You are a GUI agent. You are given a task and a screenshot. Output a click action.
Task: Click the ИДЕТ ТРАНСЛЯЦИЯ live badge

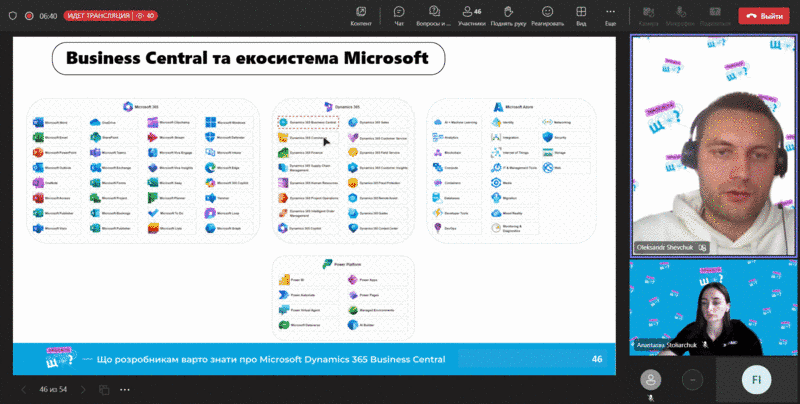(110, 16)
